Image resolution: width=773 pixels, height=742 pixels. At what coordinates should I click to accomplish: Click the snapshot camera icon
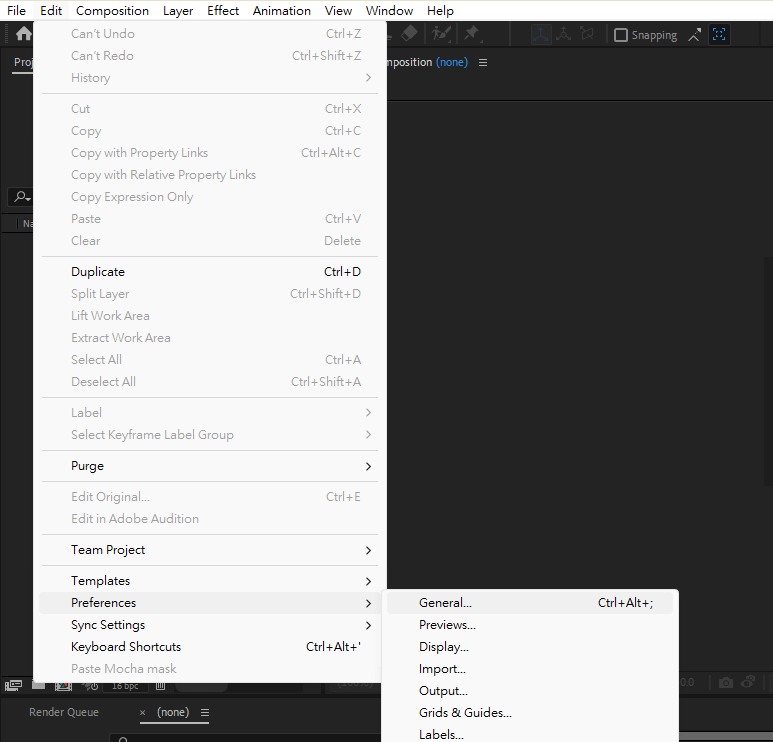point(726,683)
